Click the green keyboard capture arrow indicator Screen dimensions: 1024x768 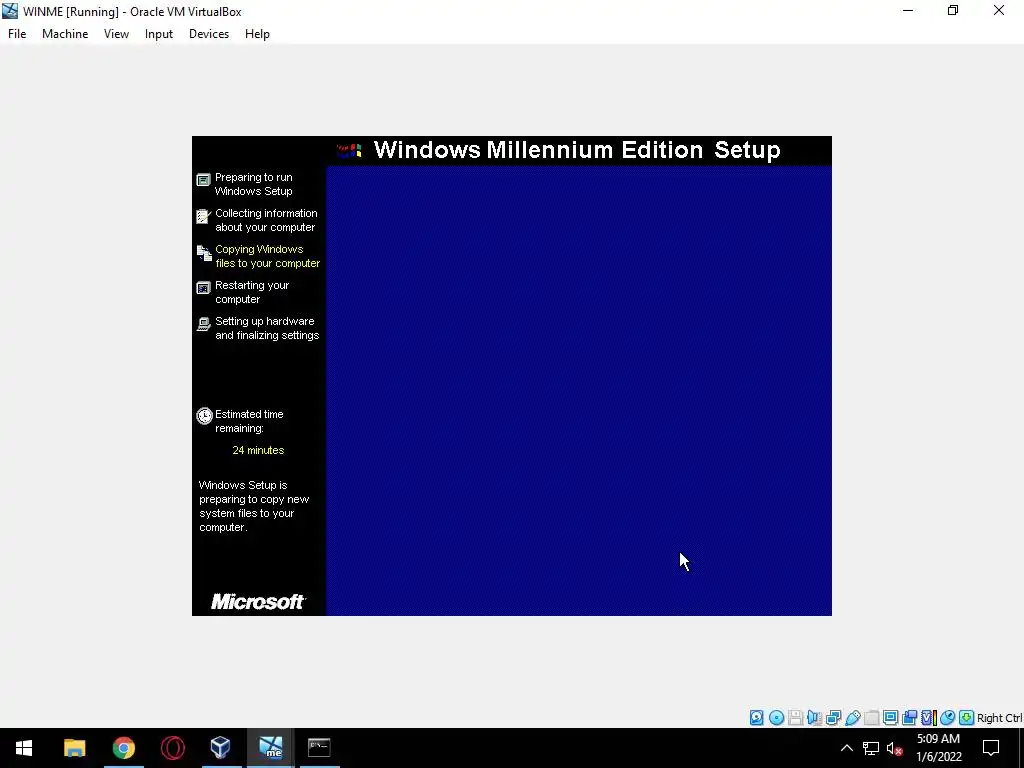(x=966, y=718)
